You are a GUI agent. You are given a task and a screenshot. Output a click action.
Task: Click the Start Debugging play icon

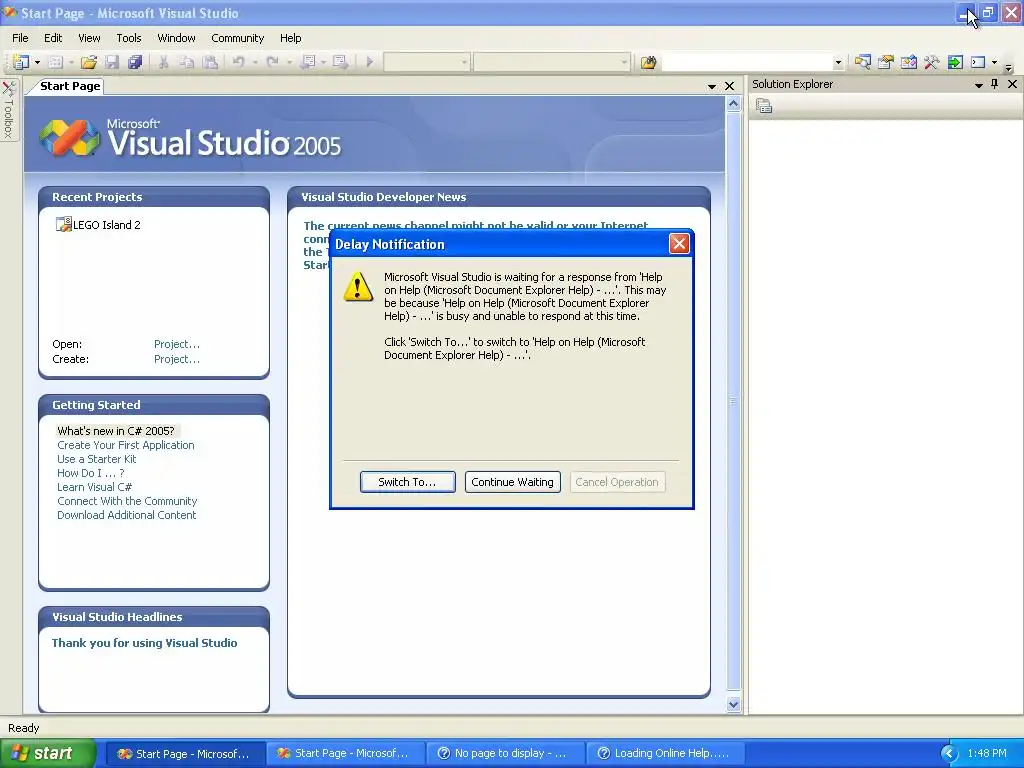coord(370,62)
